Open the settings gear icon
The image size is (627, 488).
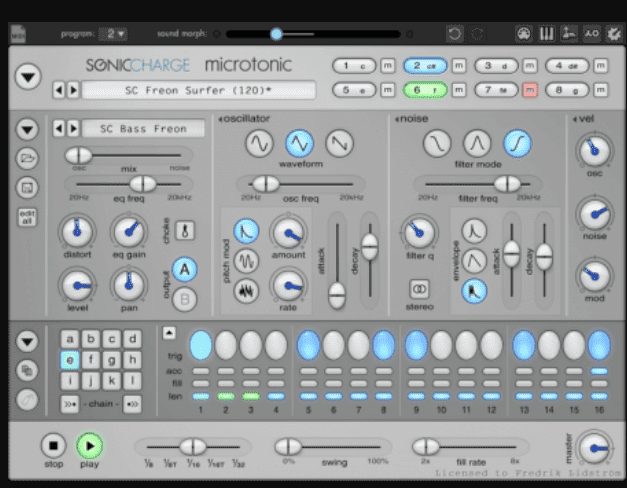coord(614,34)
